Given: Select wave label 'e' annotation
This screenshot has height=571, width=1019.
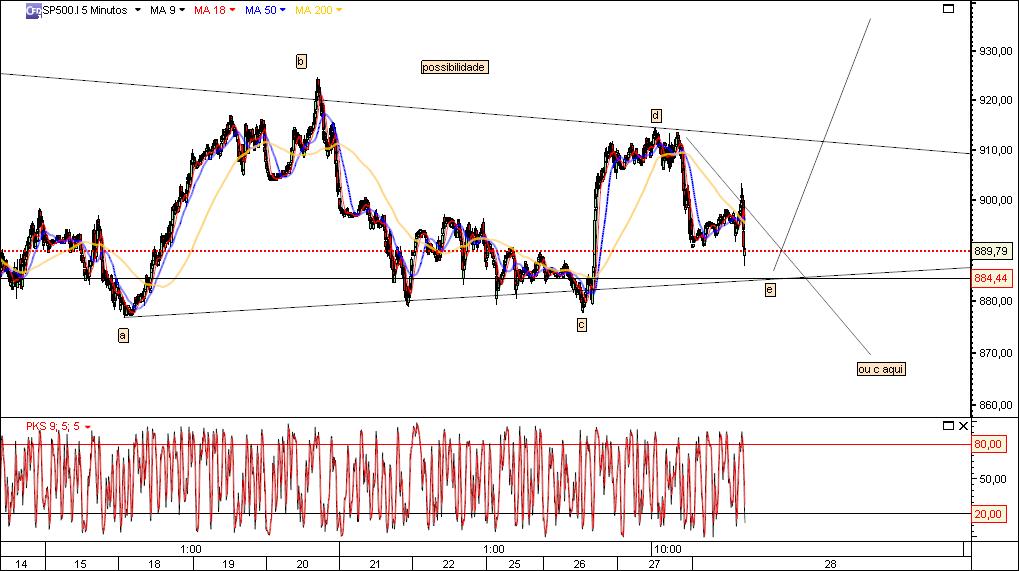Looking at the screenshot, I should coord(769,290).
